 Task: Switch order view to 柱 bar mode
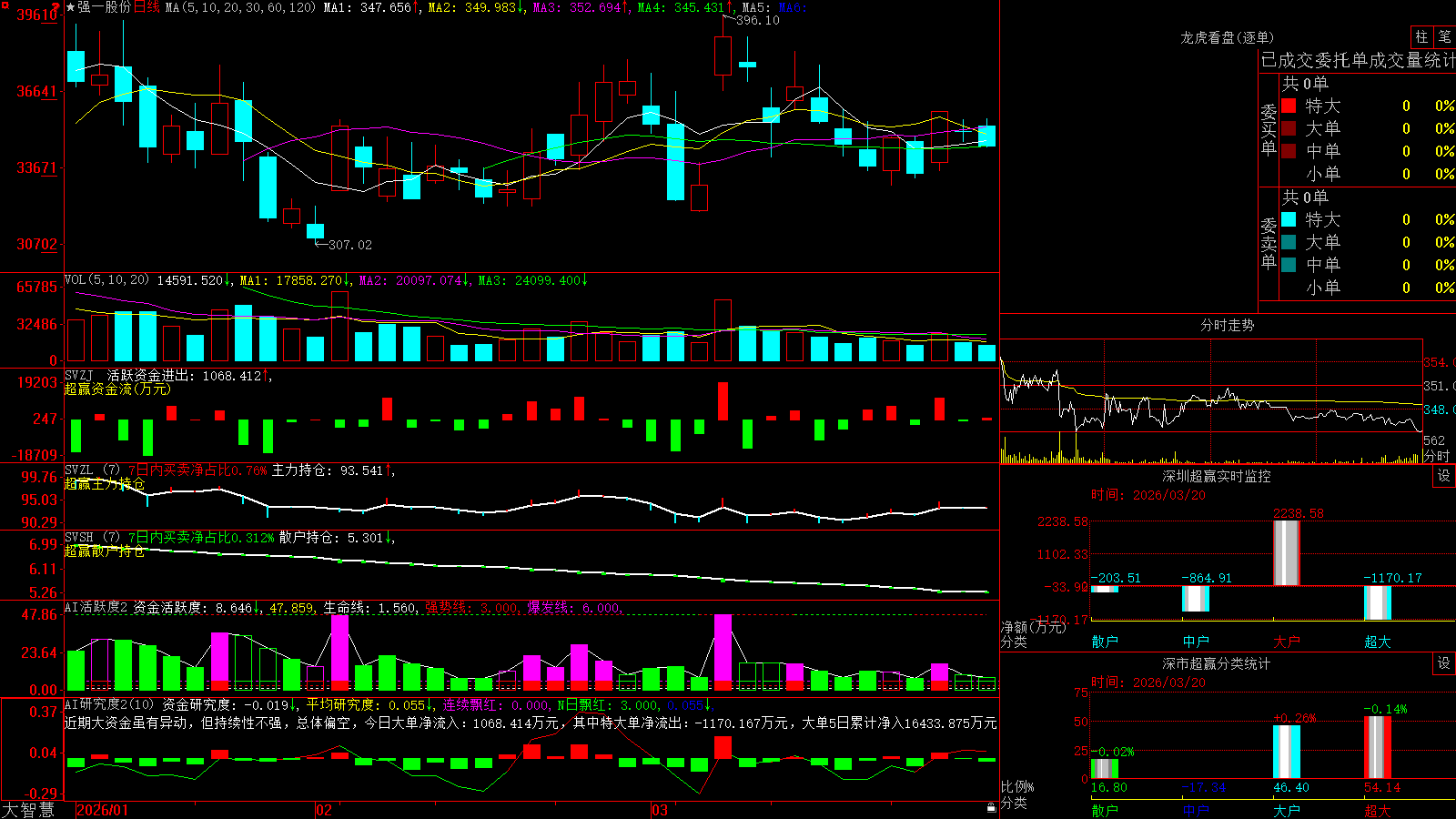coord(1421,36)
